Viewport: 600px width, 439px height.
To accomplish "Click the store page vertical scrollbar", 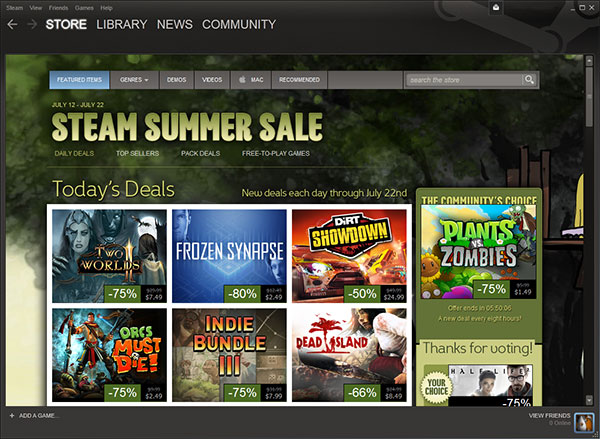I will [x=589, y=230].
